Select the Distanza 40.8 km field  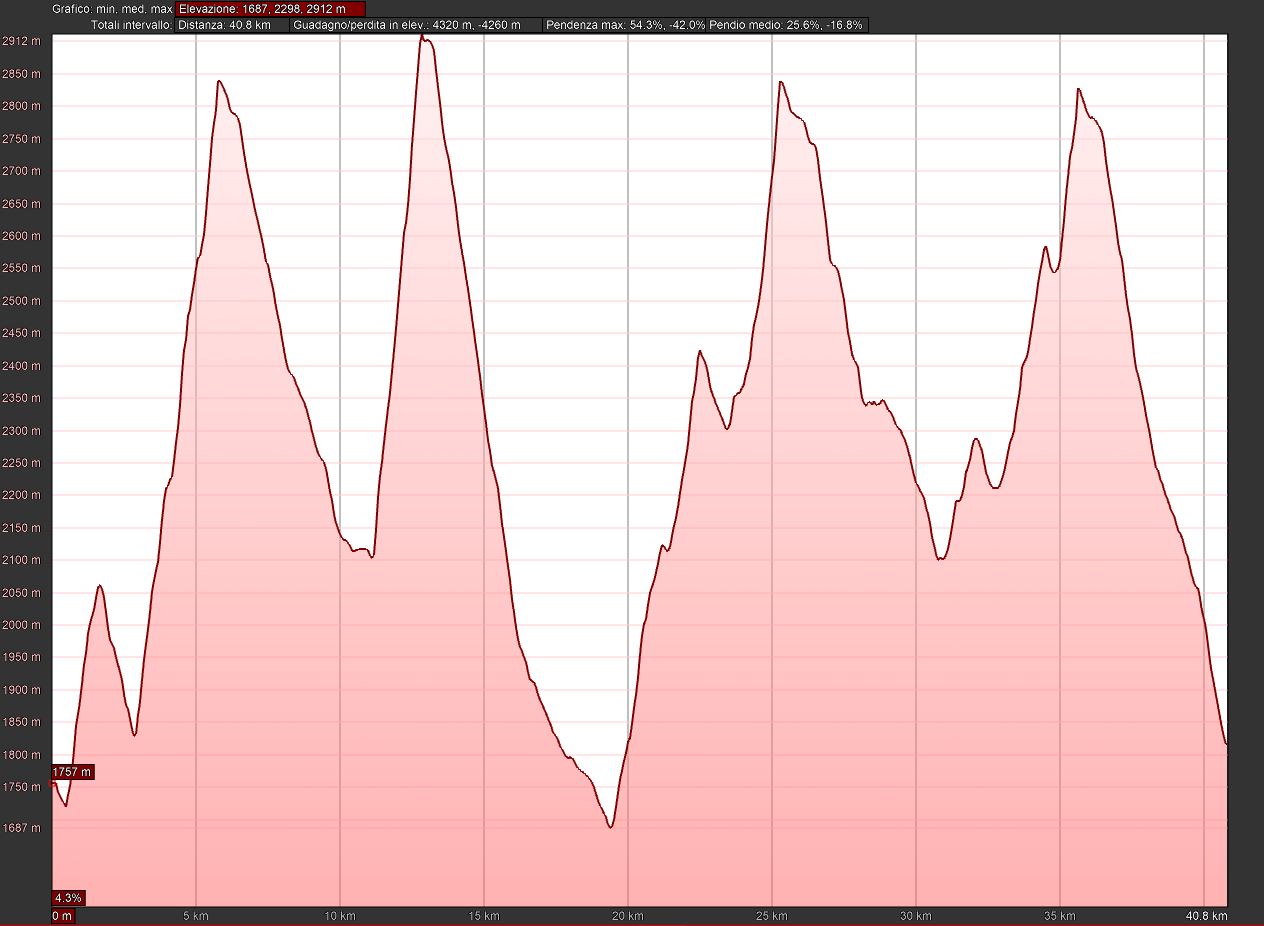232,25
